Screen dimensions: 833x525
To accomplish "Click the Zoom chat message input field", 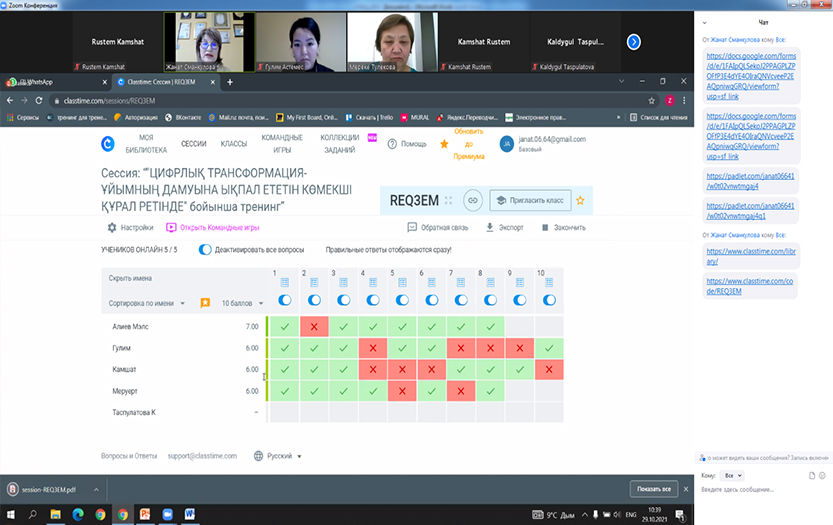I will click(x=760, y=489).
